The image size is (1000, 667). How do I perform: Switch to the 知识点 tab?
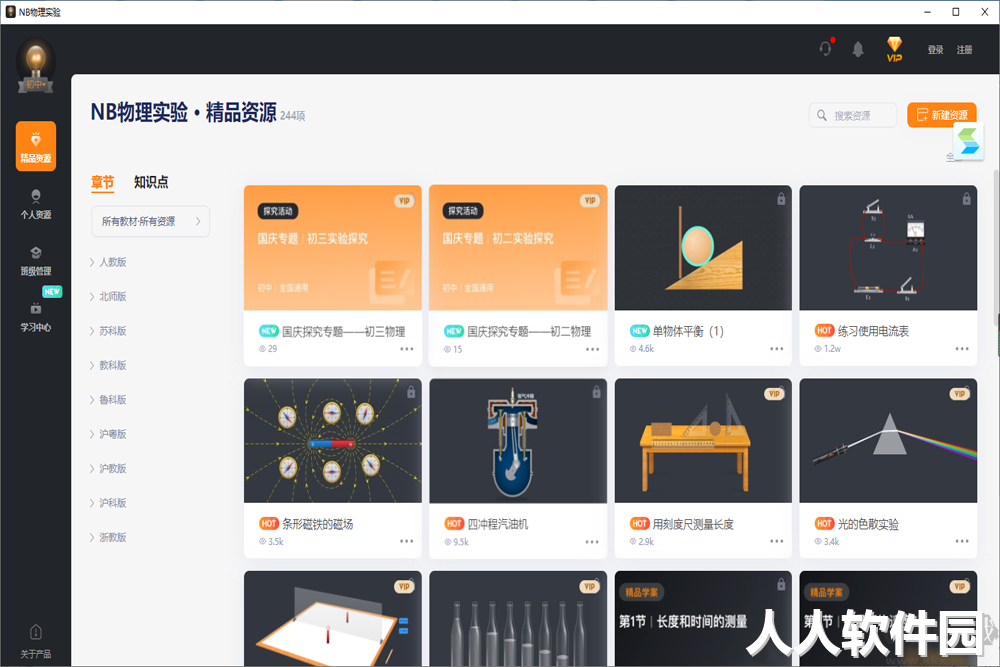click(151, 182)
